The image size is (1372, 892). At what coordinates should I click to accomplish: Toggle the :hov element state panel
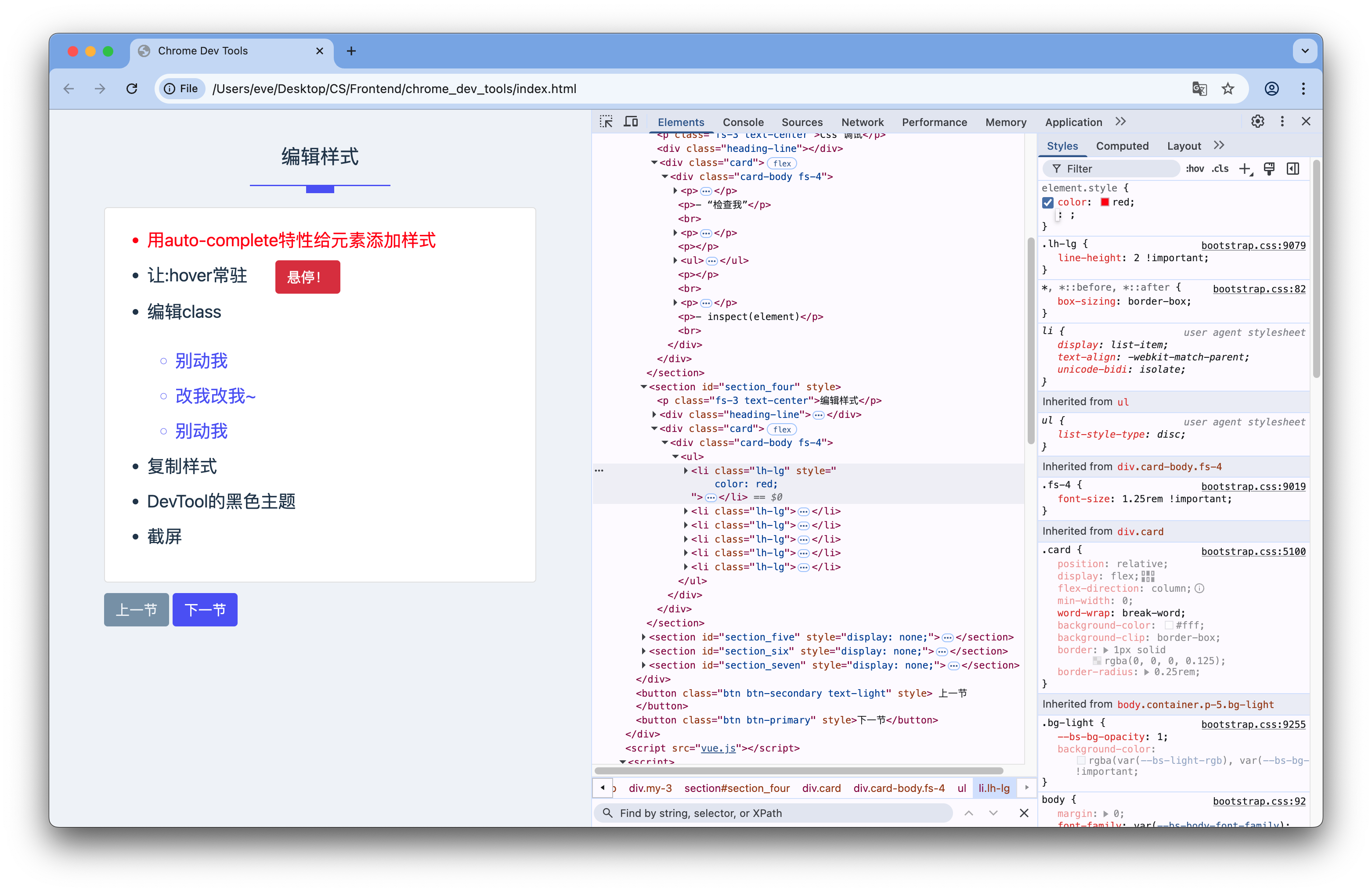click(1195, 169)
